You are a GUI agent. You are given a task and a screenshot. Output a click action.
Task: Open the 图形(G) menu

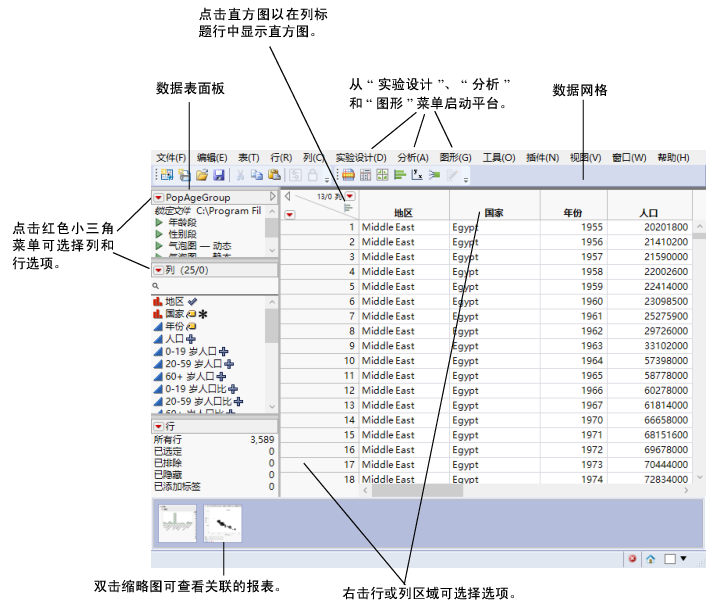(455, 158)
